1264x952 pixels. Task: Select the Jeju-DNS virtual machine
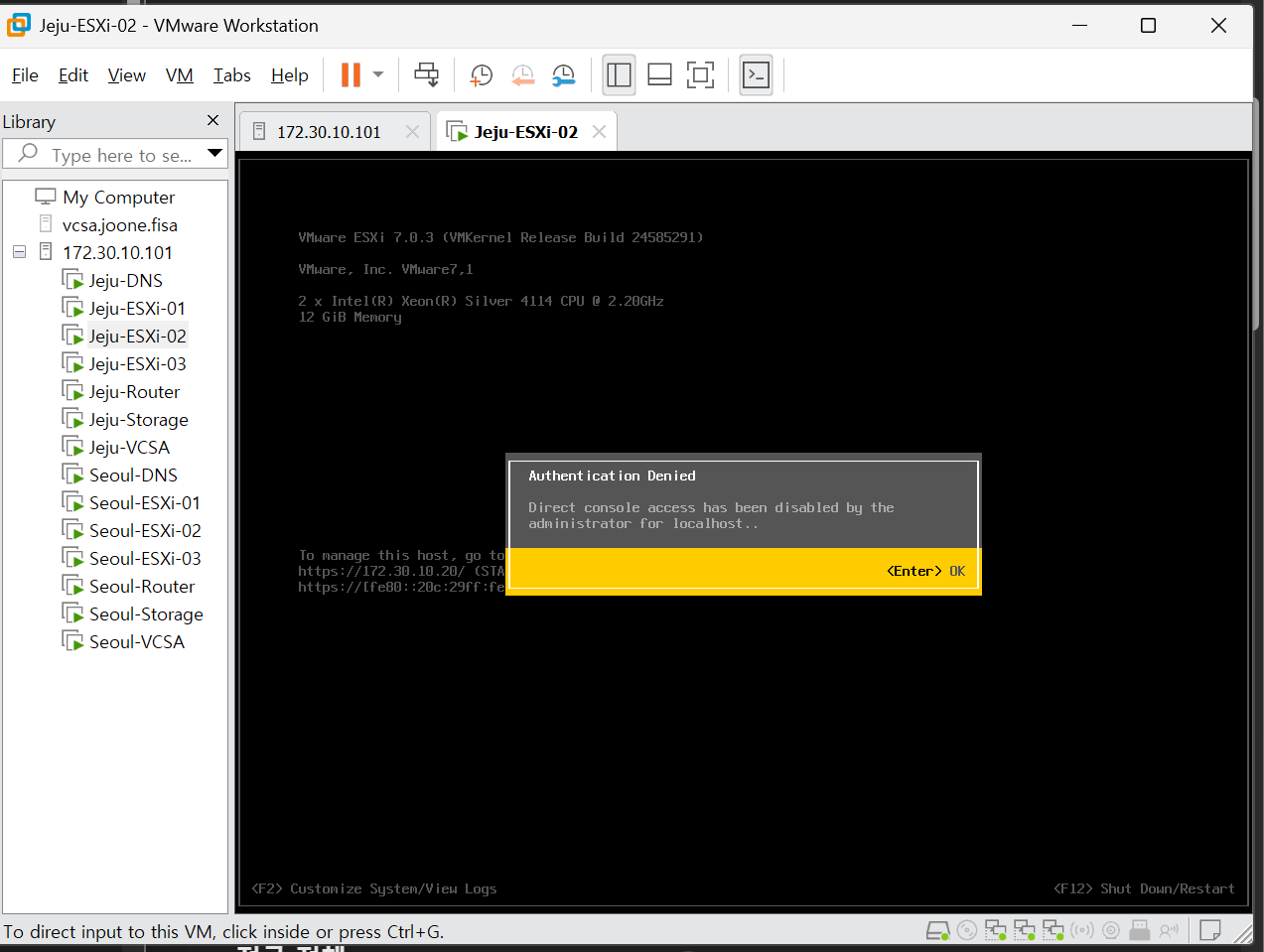(x=126, y=281)
